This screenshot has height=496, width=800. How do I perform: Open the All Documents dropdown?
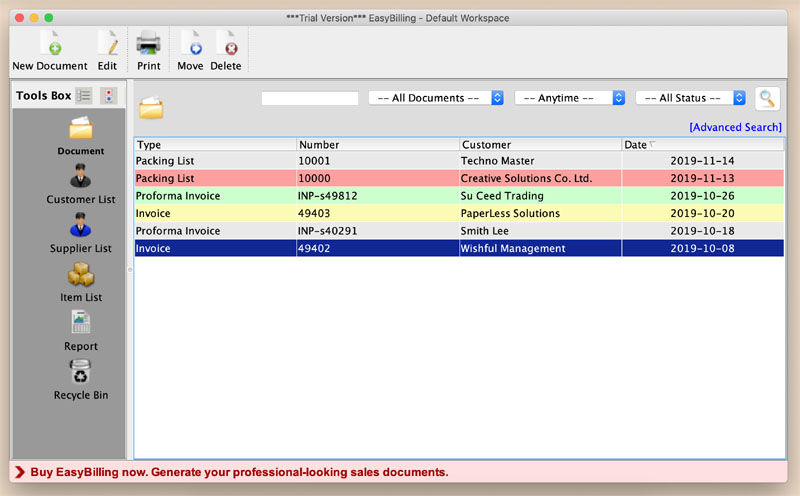click(436, 98)
